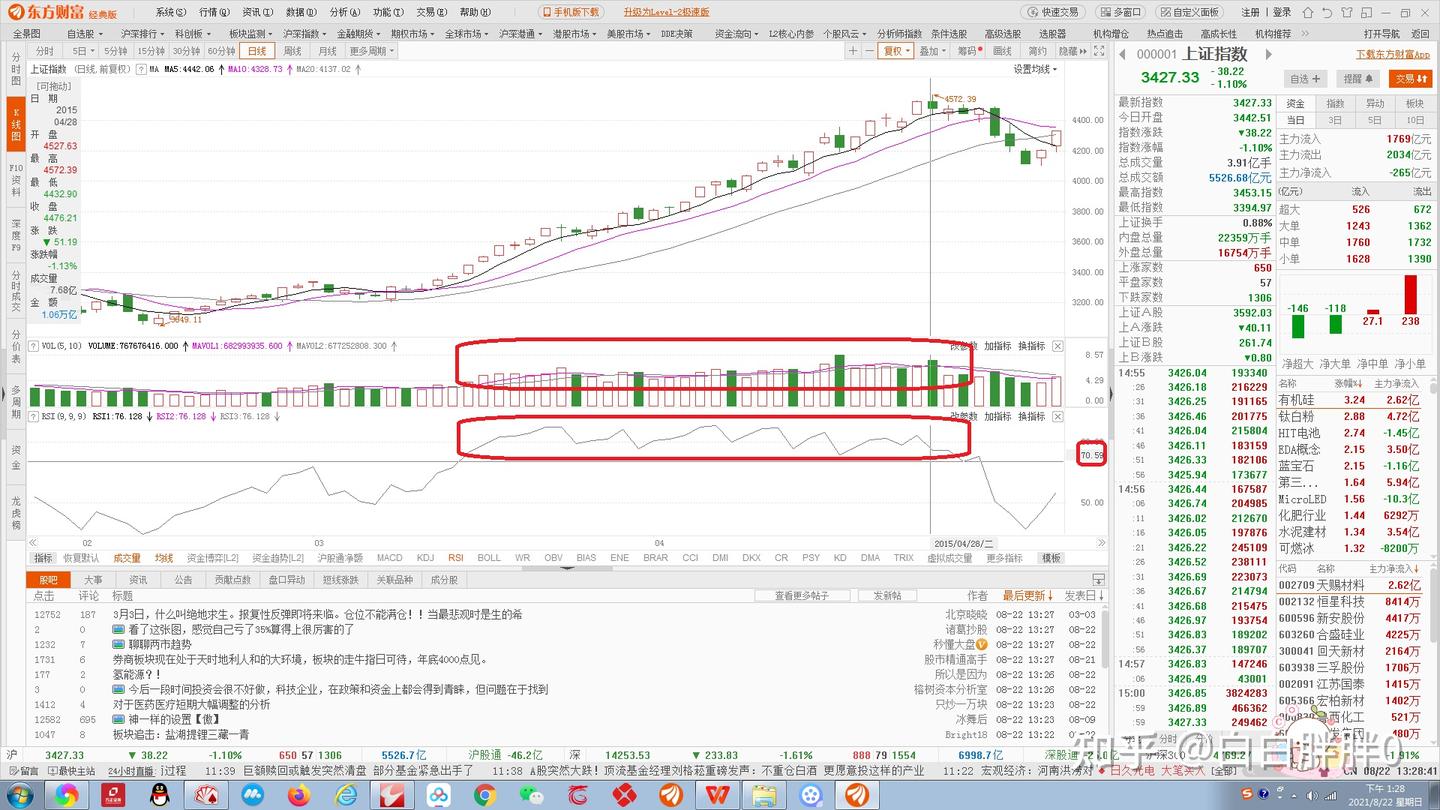Open the 系统 menu
Image resolution: width=1440 pixels, height=810 pixels.
170,12
